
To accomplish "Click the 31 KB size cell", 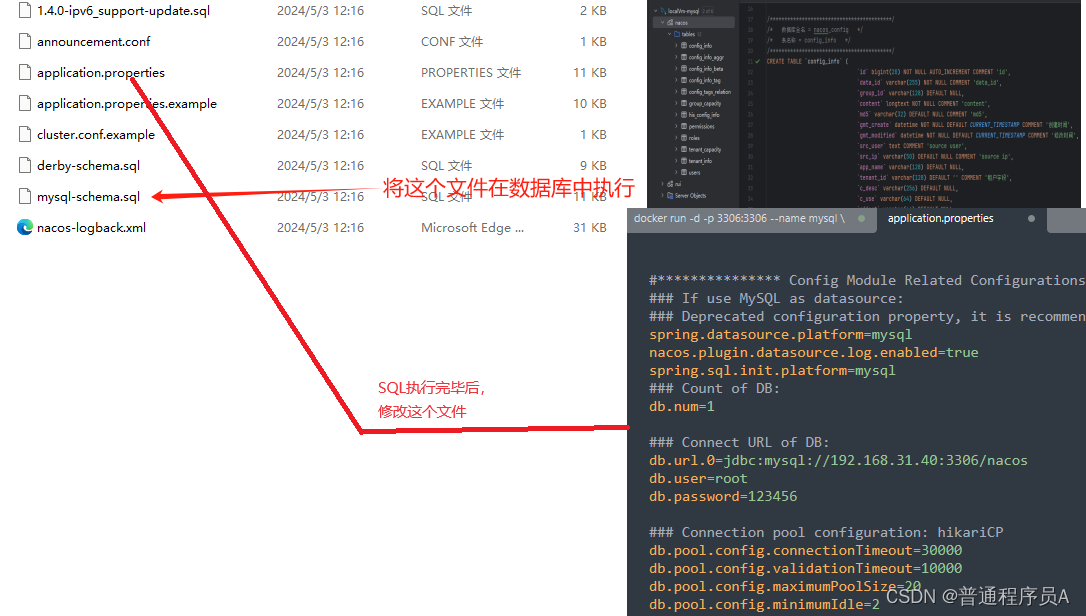I will point(589,227).
